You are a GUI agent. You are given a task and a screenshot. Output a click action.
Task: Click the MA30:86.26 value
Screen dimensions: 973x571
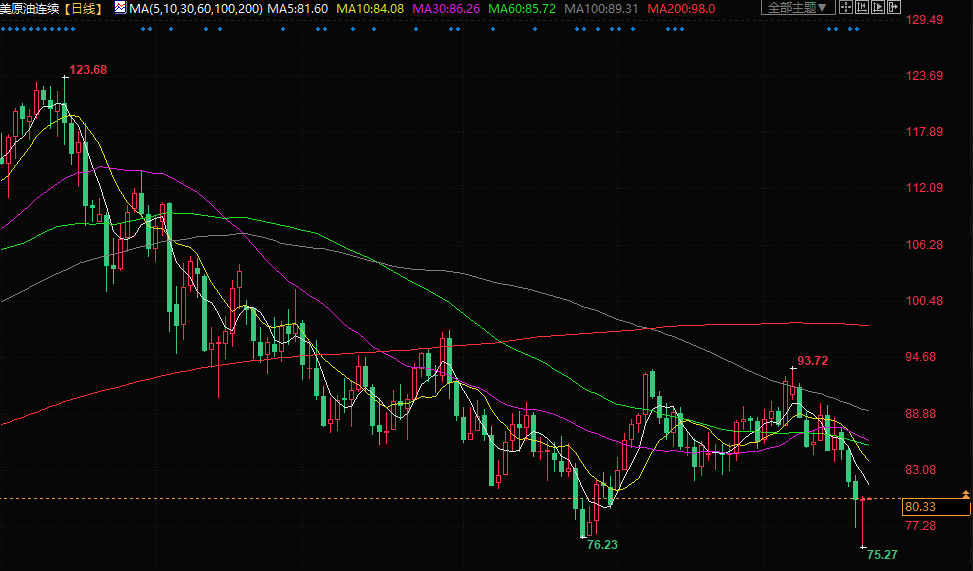pos(446,9)
